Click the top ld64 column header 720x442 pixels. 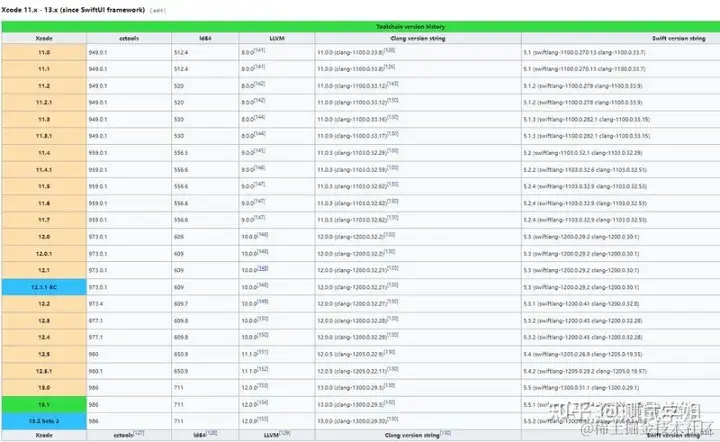[x=205, y=39]
